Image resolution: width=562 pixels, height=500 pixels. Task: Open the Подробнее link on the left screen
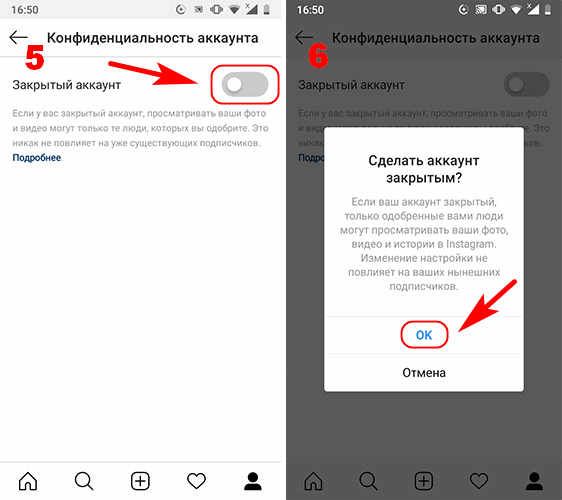(37, 157)
